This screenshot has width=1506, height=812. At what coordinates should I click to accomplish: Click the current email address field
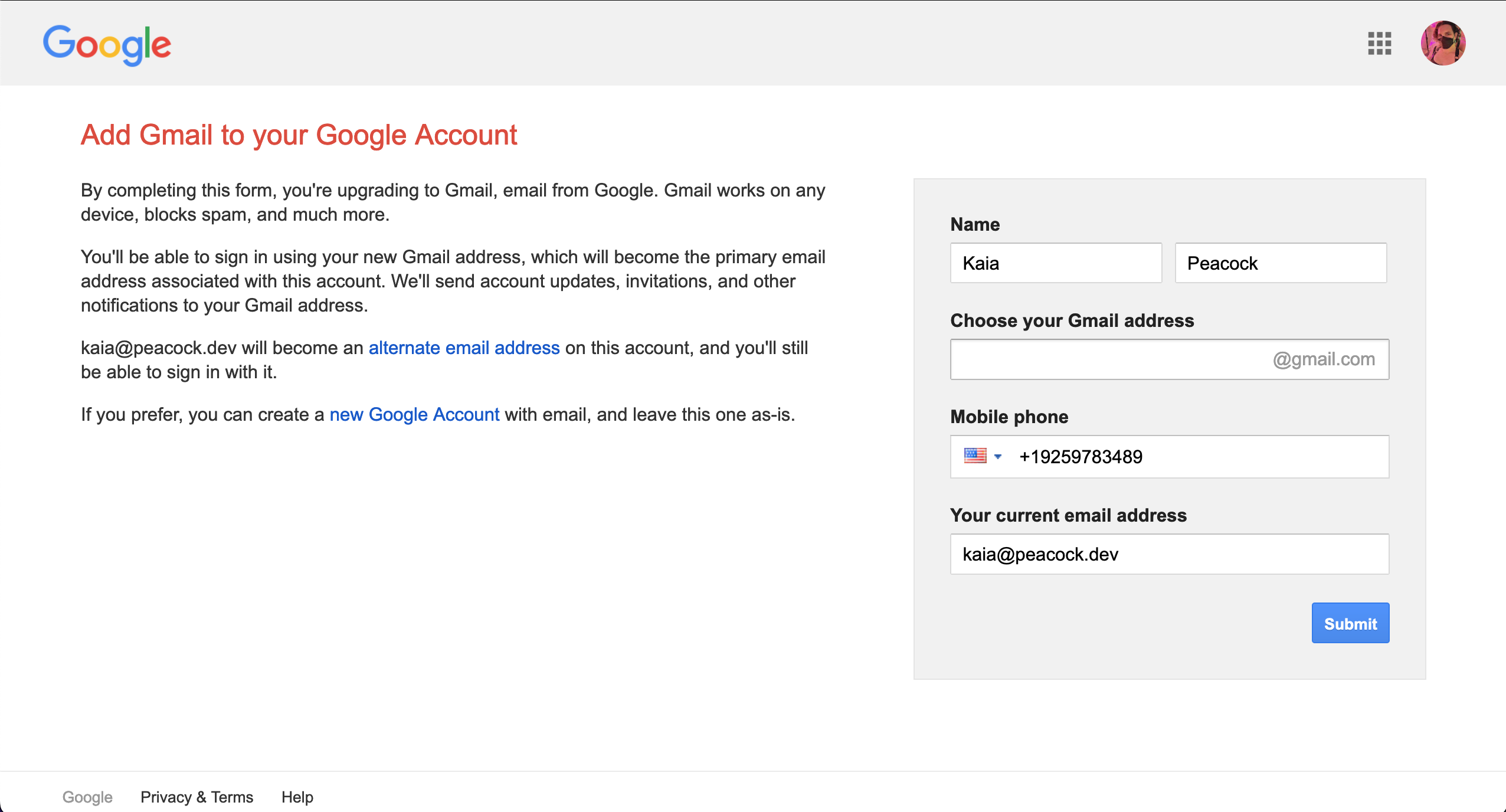click(1170, 554)
